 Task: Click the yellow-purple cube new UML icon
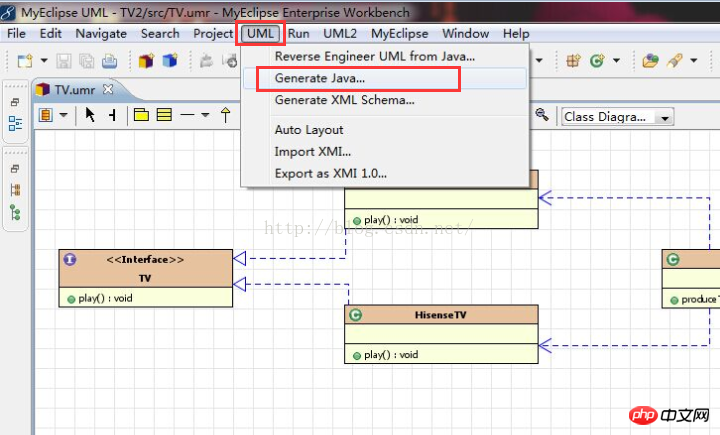[x=146, y=61]
